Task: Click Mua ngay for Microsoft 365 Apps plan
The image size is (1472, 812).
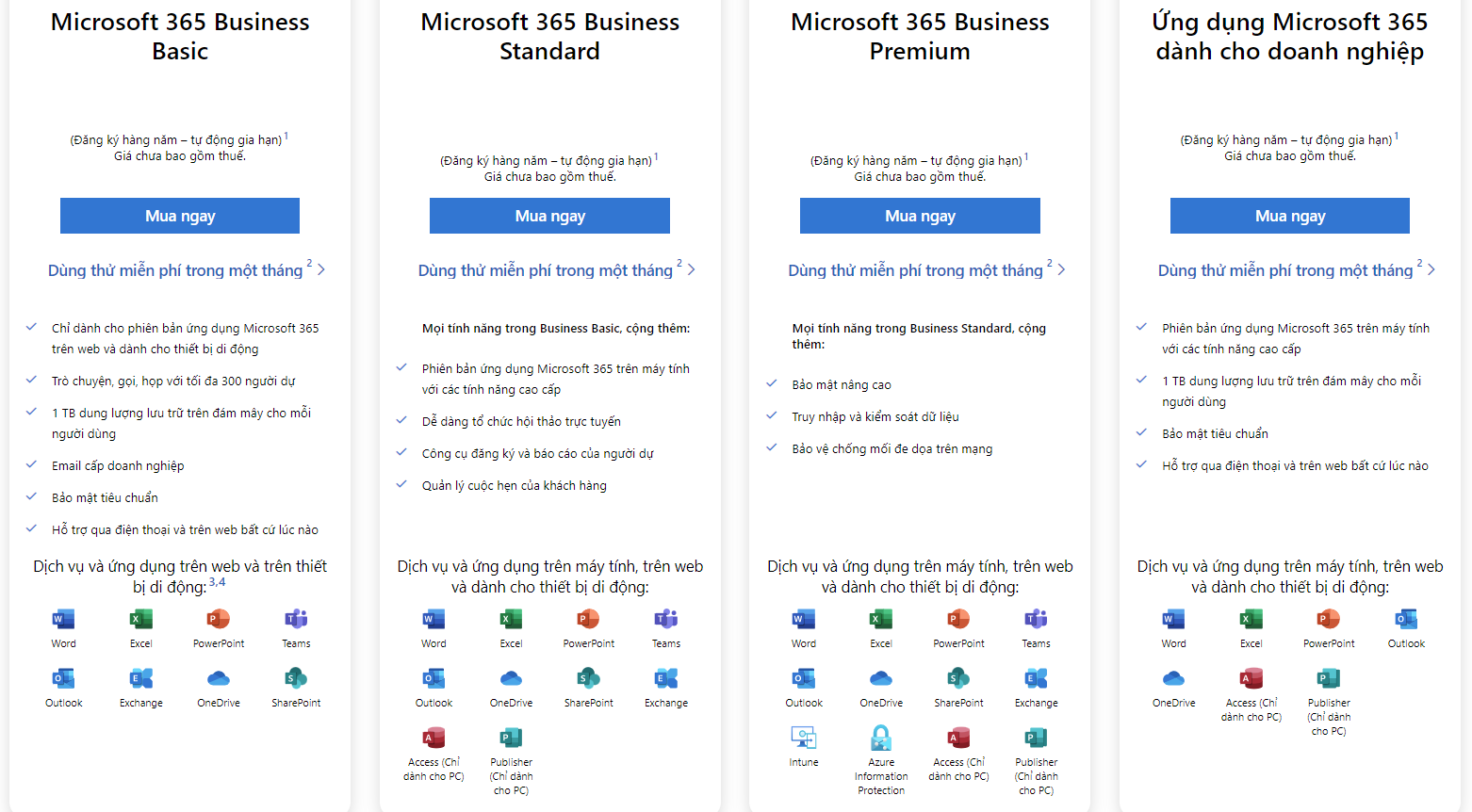Action: [1290, 216]
